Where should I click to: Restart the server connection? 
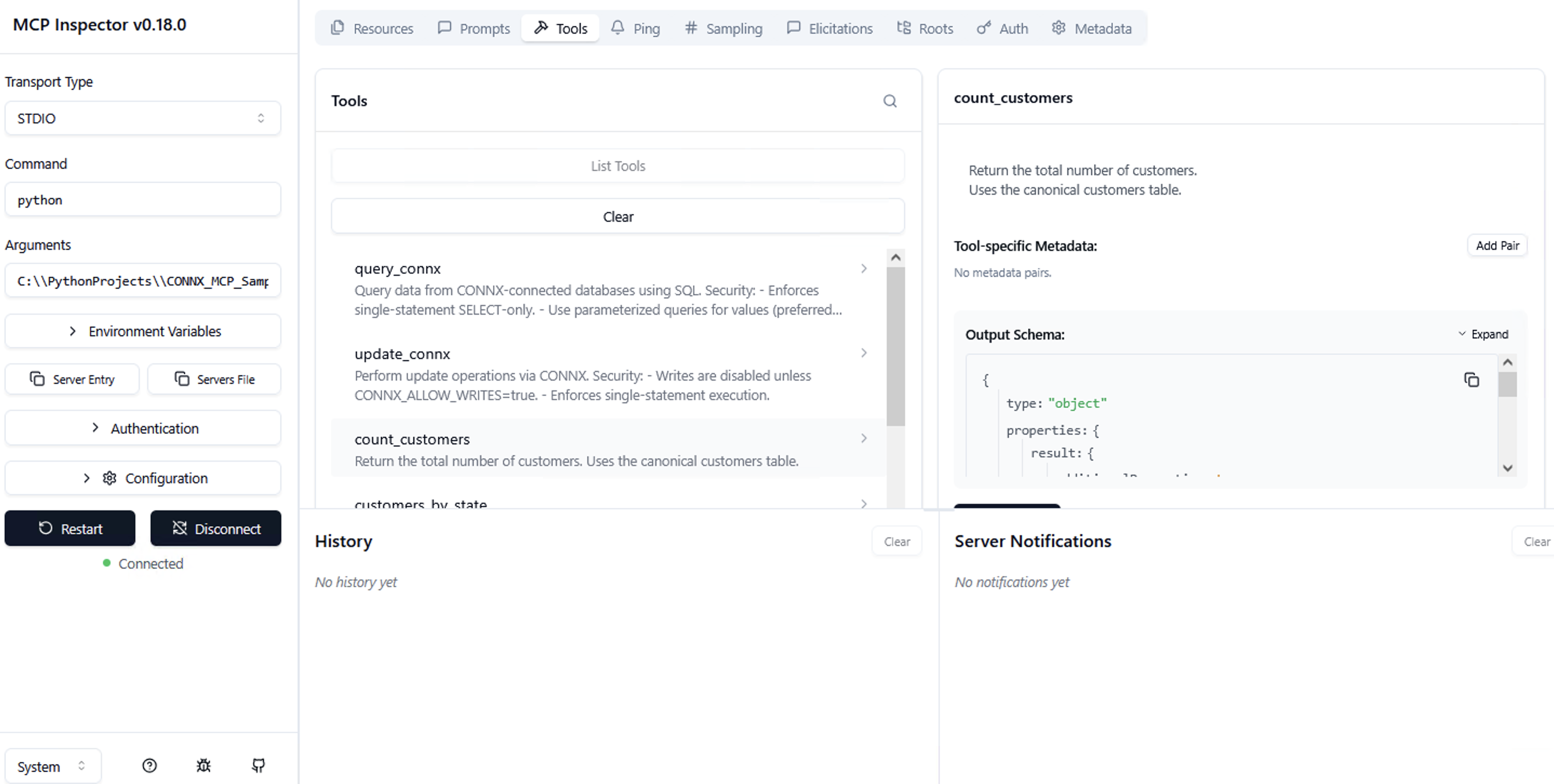tap(70, 528)
